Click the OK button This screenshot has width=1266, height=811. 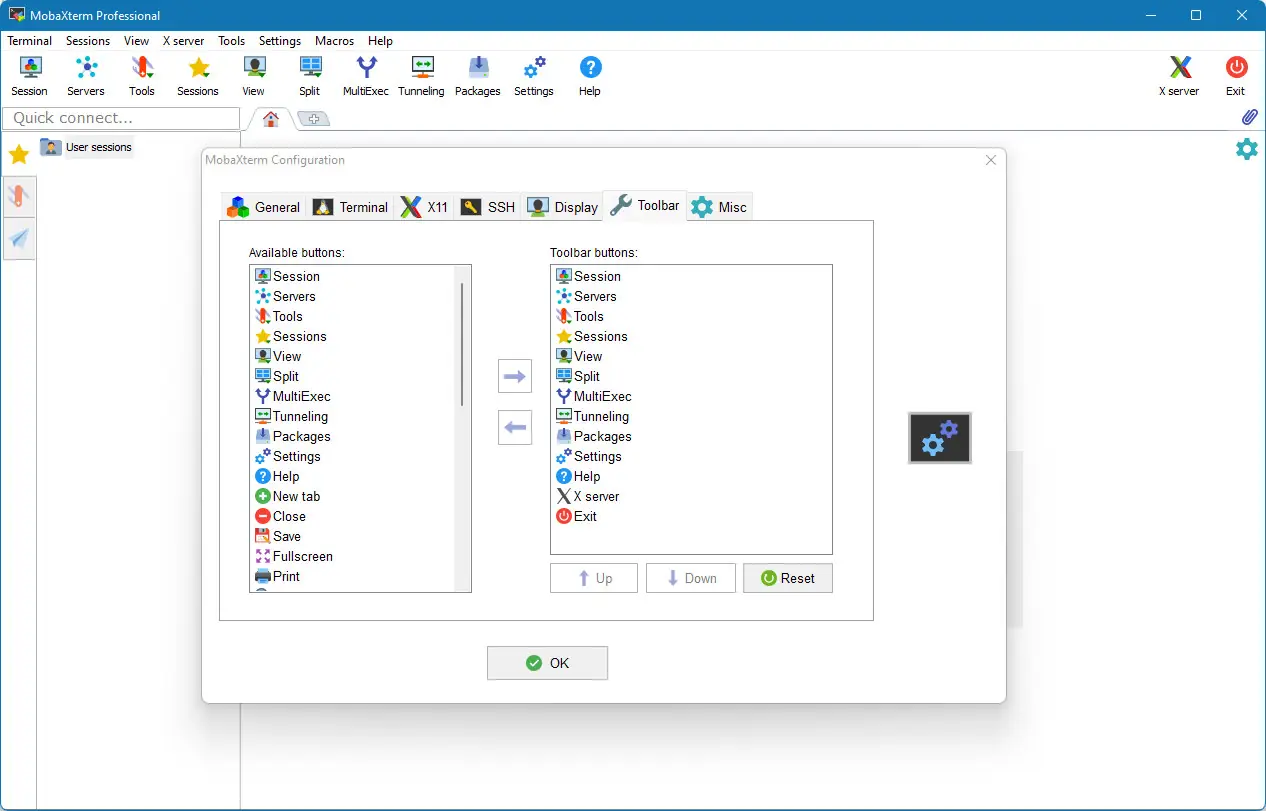(547, 663)
